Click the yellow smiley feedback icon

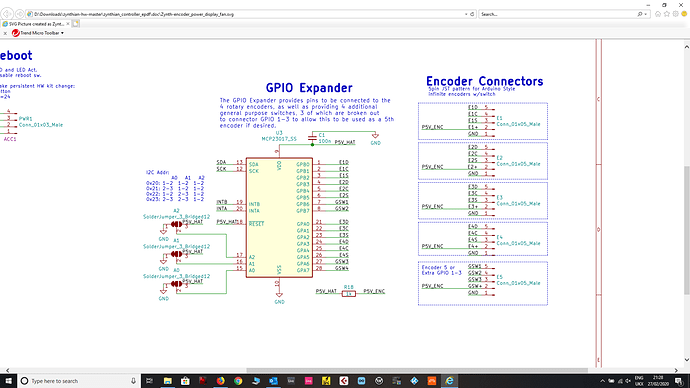coord(684,14)
